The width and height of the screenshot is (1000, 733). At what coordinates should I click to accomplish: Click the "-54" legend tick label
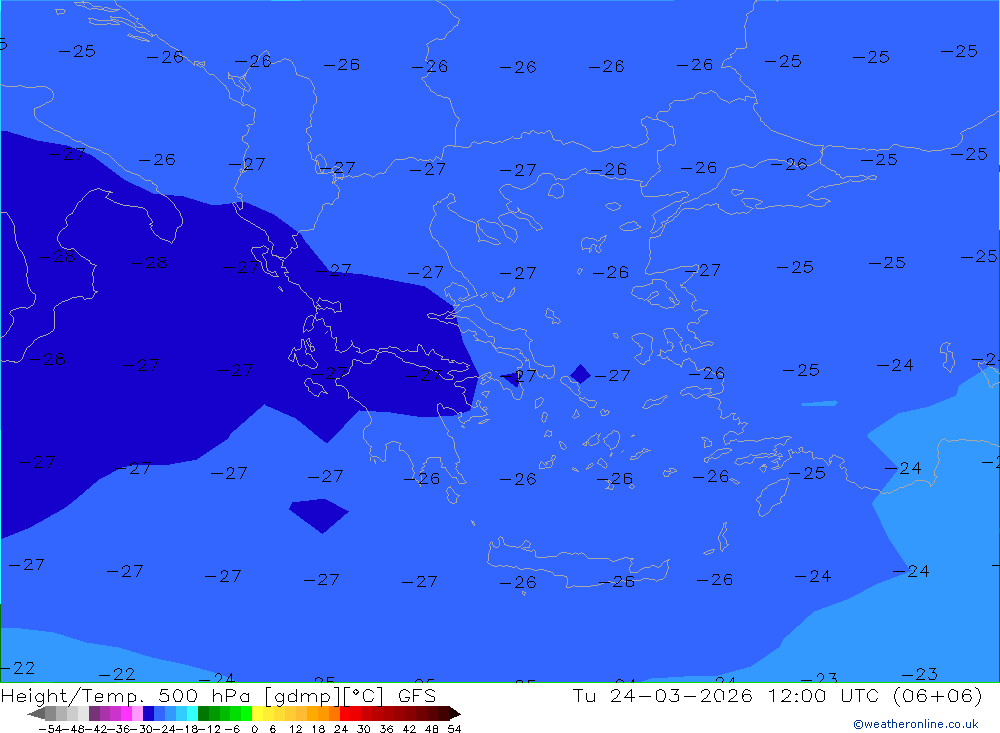click(50, 729)
